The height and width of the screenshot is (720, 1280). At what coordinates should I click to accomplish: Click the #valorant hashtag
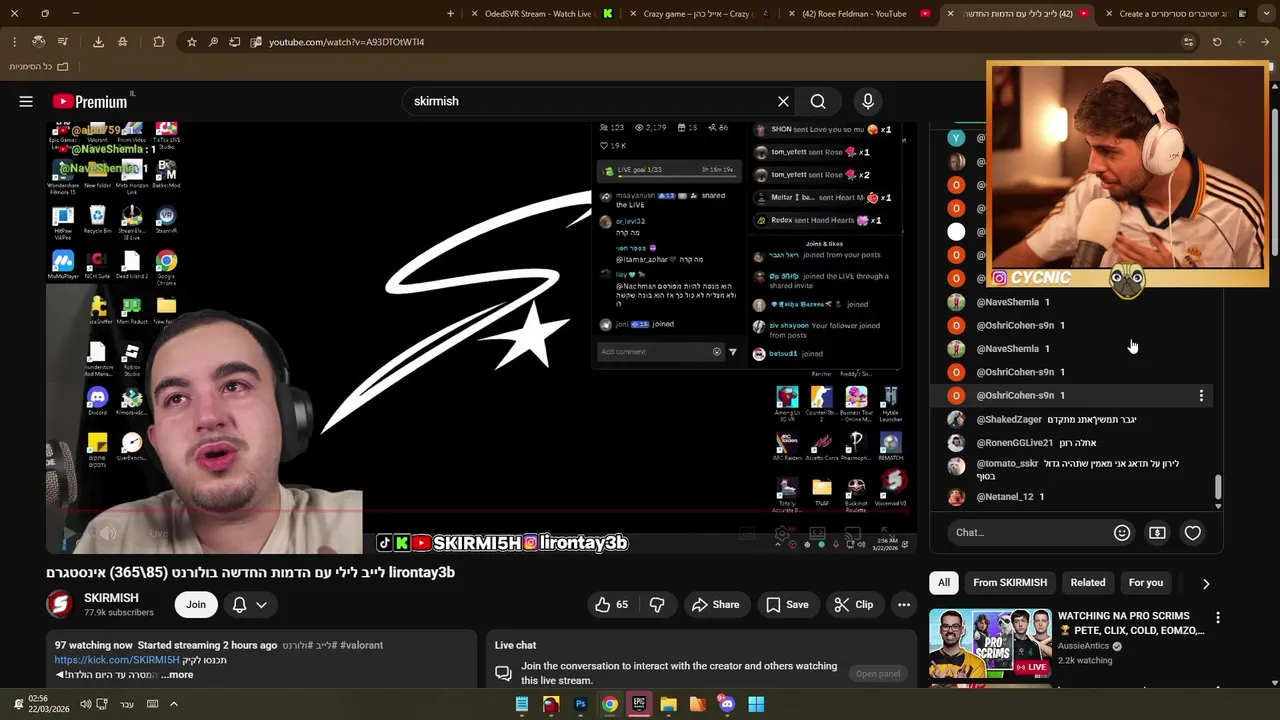[361, 646]
